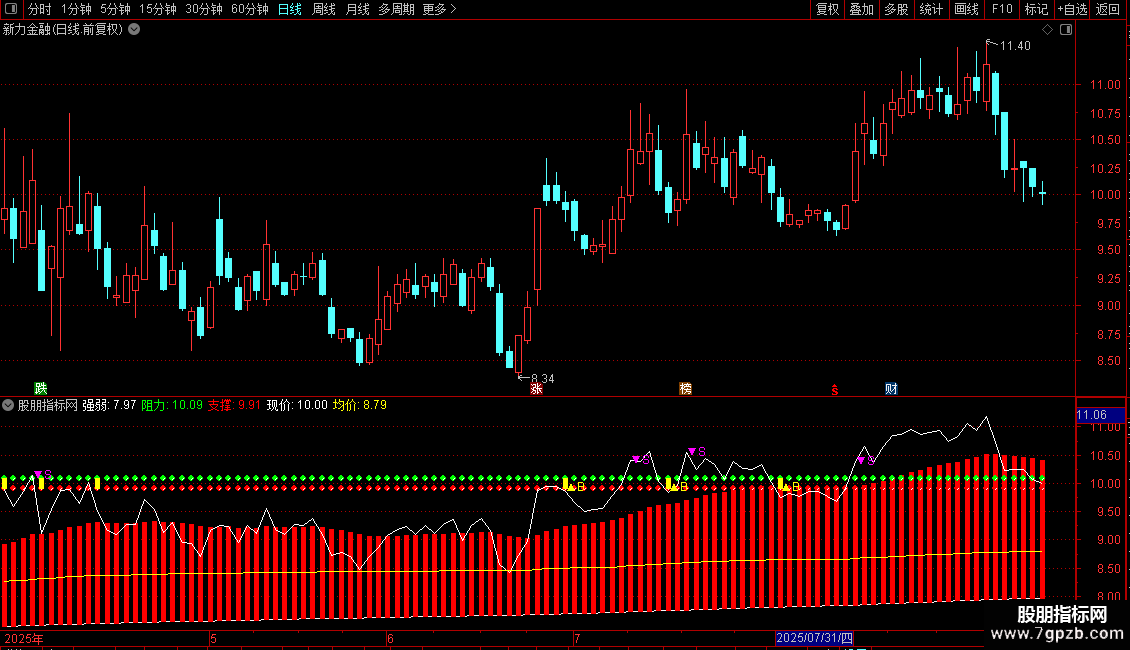The height and width of the screenshot is (650, 1130).
Task: Click the yellow B signal near month 7
Action: pos(577,487)
